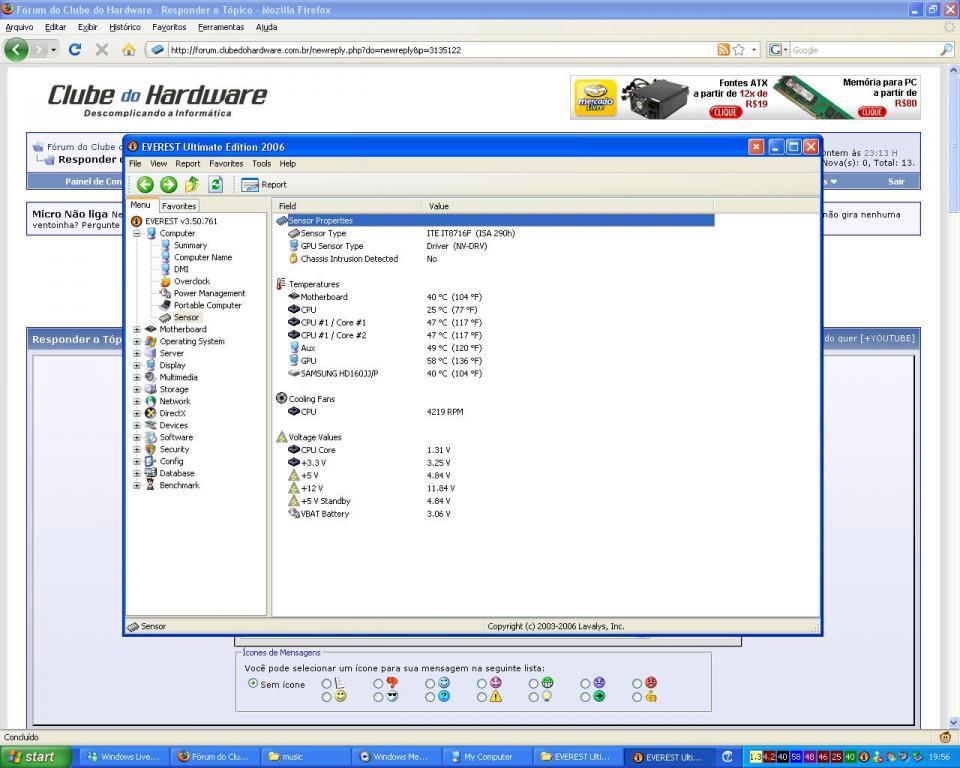Expand the Benchmark tree node

(x=137, y=485)
